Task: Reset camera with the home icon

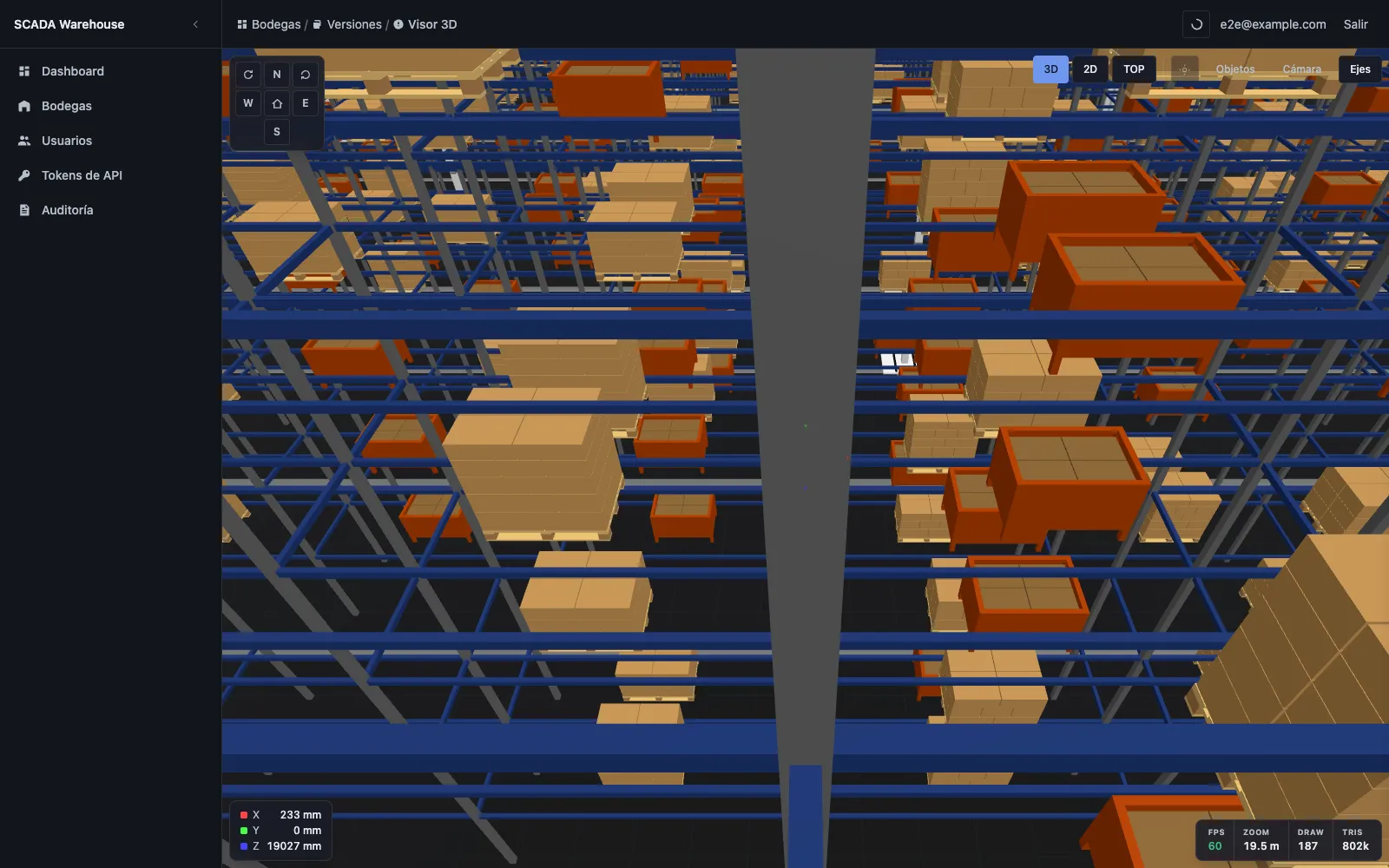Action: (277, 103)
